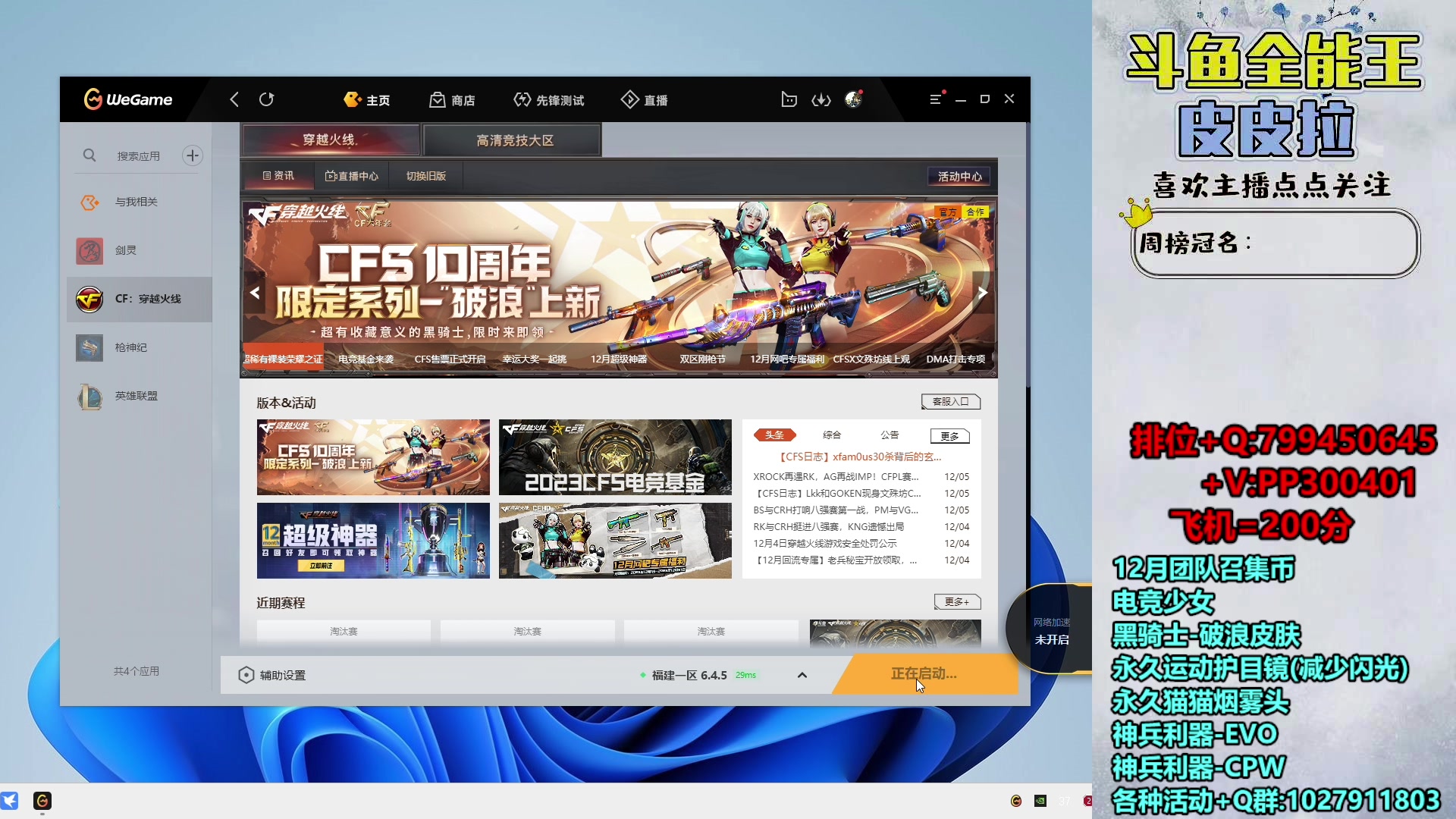Click the user avatar with red notification dot
1456x819 pixels.
click(853, 99)
